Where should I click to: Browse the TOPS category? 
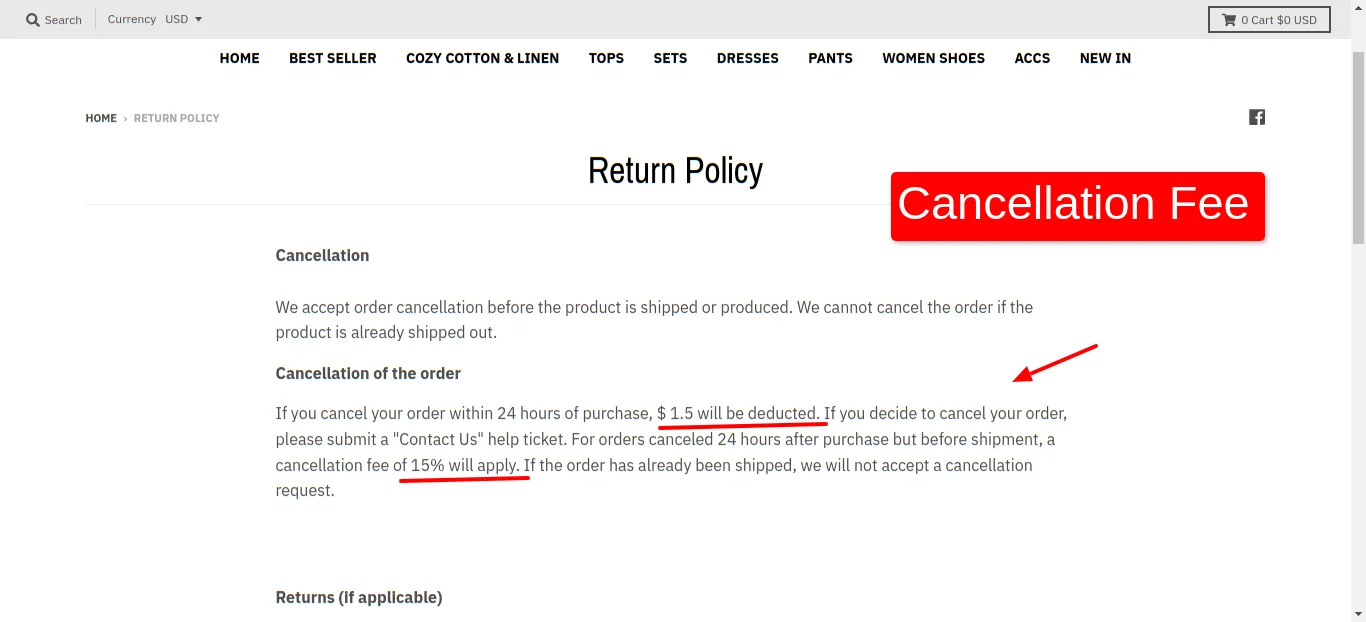pyautogui.click(x=606, y=58)
